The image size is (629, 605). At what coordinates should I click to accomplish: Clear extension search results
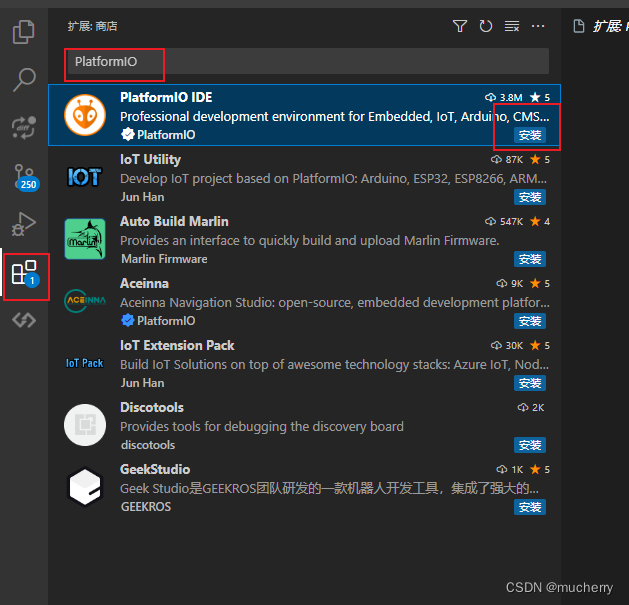pyautogui.click(x=512, y=26)
